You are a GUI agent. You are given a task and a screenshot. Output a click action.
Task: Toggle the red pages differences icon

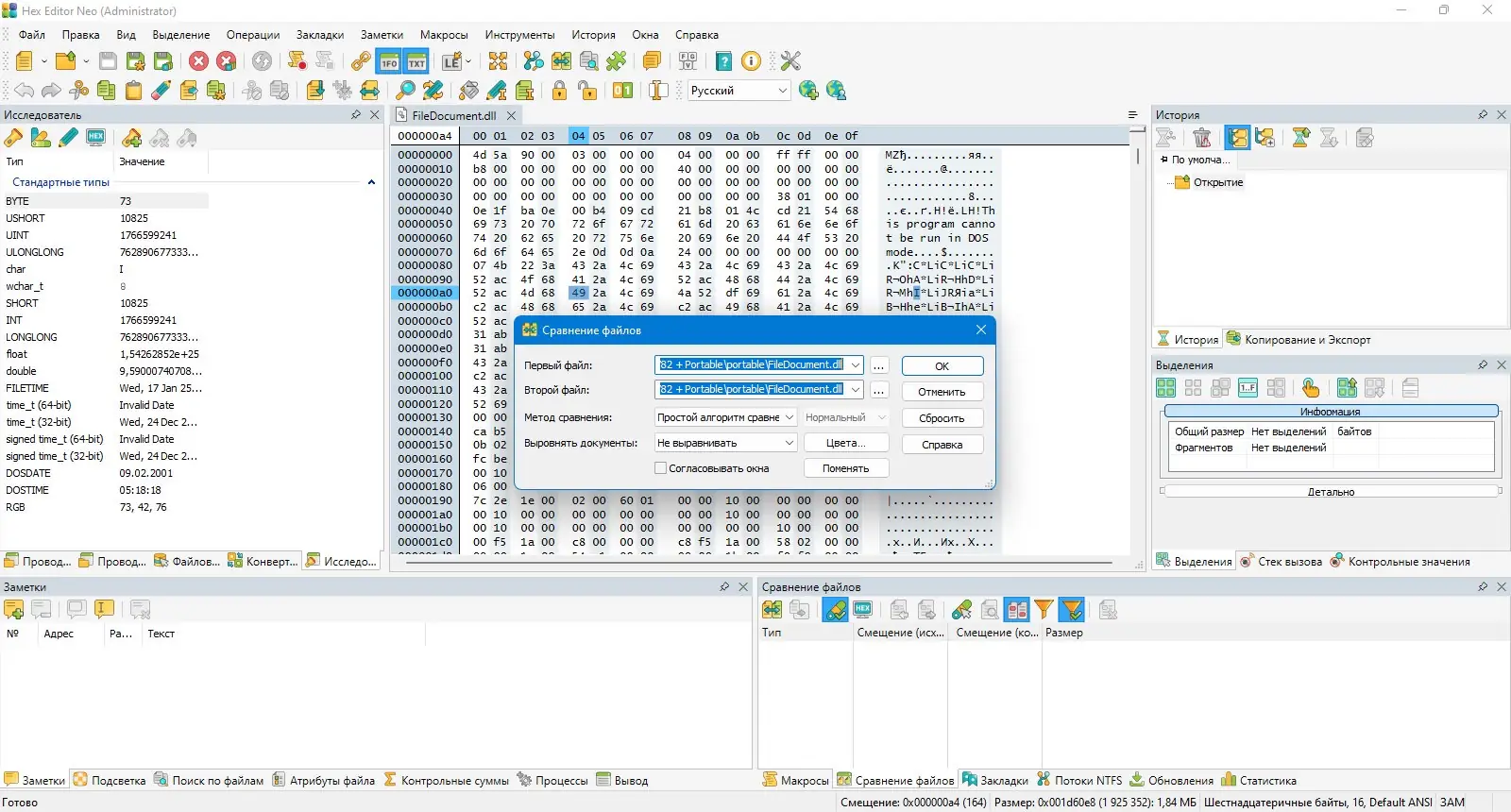coord(1017,610)
